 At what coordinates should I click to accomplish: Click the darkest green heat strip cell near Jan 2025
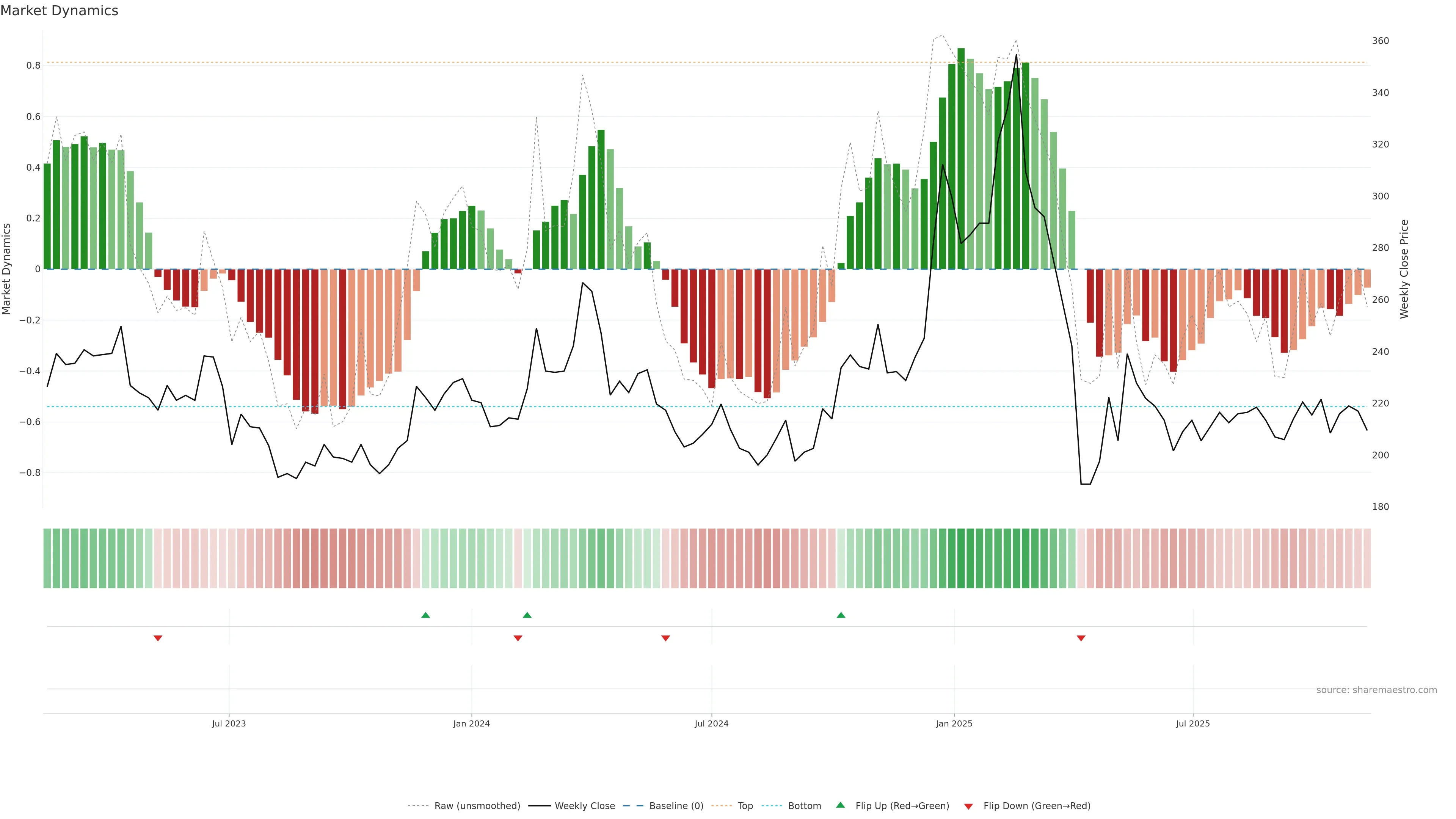coord(961,559)
